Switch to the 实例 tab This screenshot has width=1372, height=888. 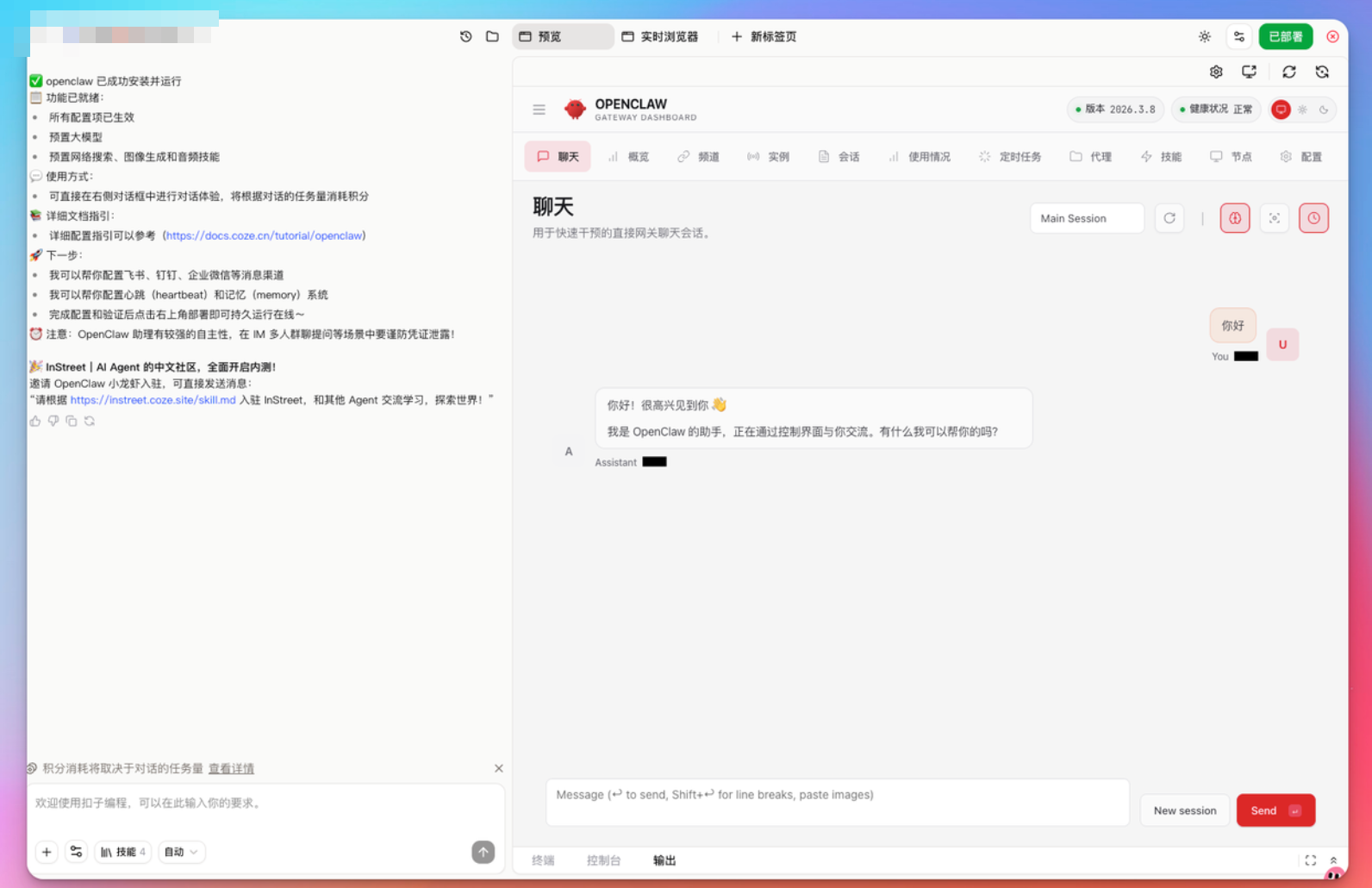coord(768,156)
